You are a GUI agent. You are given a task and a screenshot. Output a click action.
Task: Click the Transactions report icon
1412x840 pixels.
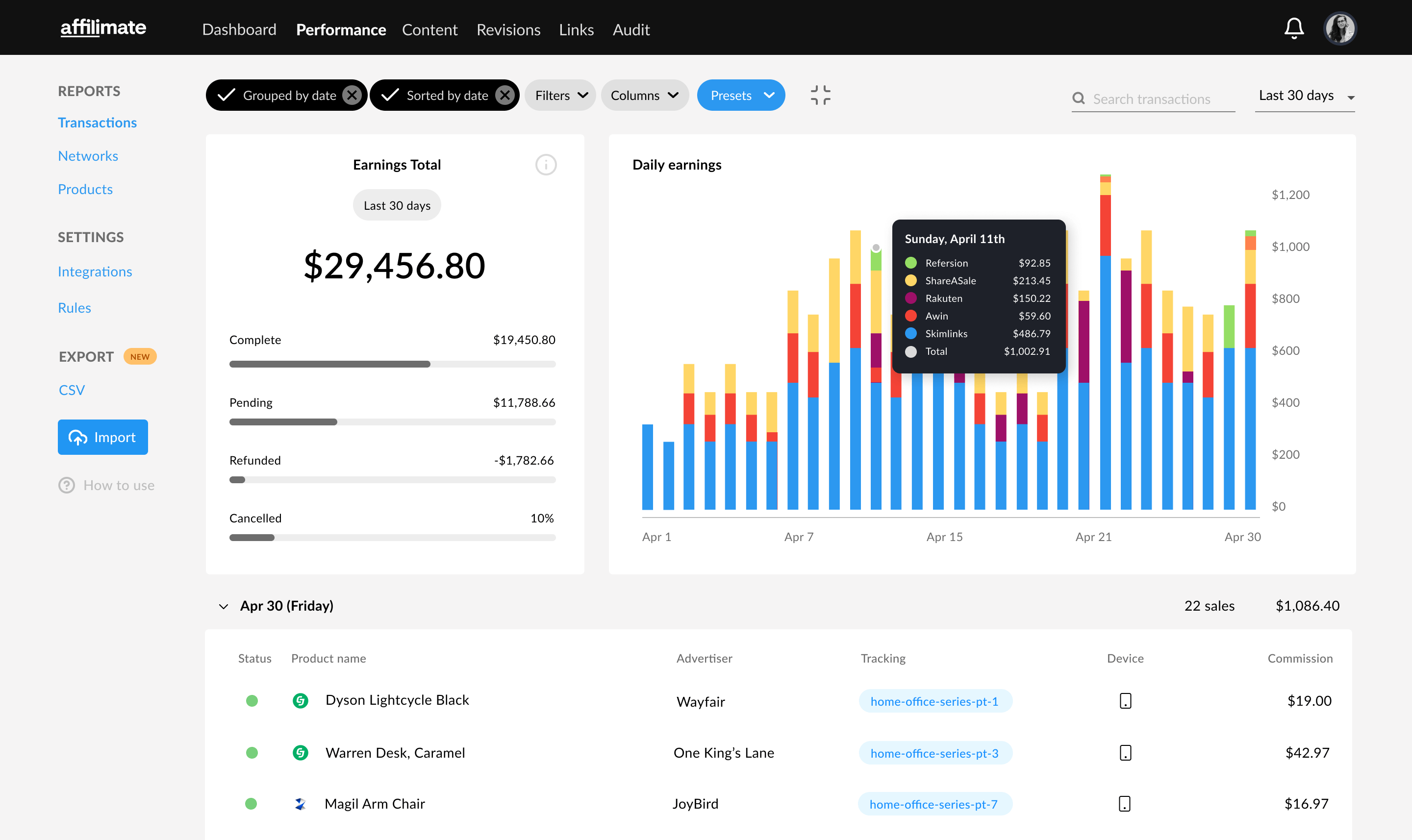(x=97, y=122)
